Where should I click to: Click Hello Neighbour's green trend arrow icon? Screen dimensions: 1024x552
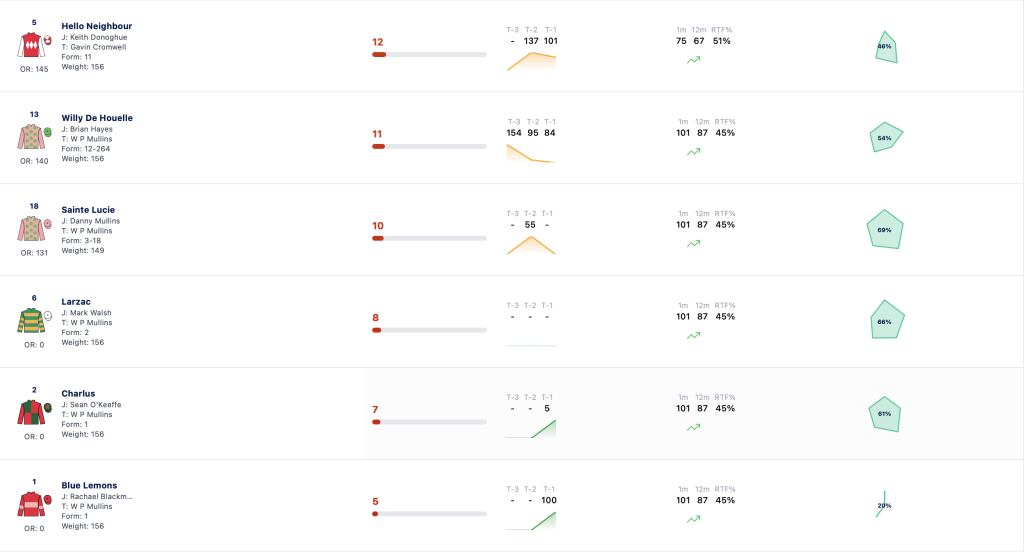pos(694,59)
